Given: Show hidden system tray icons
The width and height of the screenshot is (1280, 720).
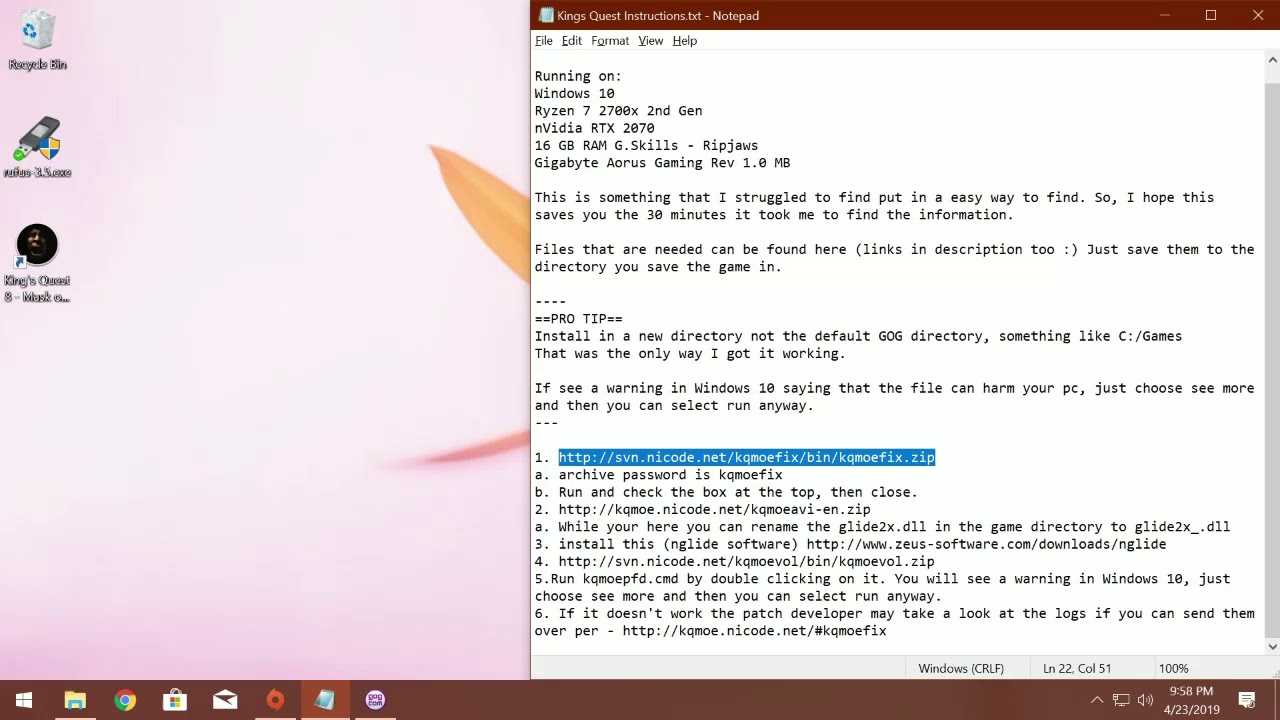Looking at the screenshot, I should [x=1097, y=700].
